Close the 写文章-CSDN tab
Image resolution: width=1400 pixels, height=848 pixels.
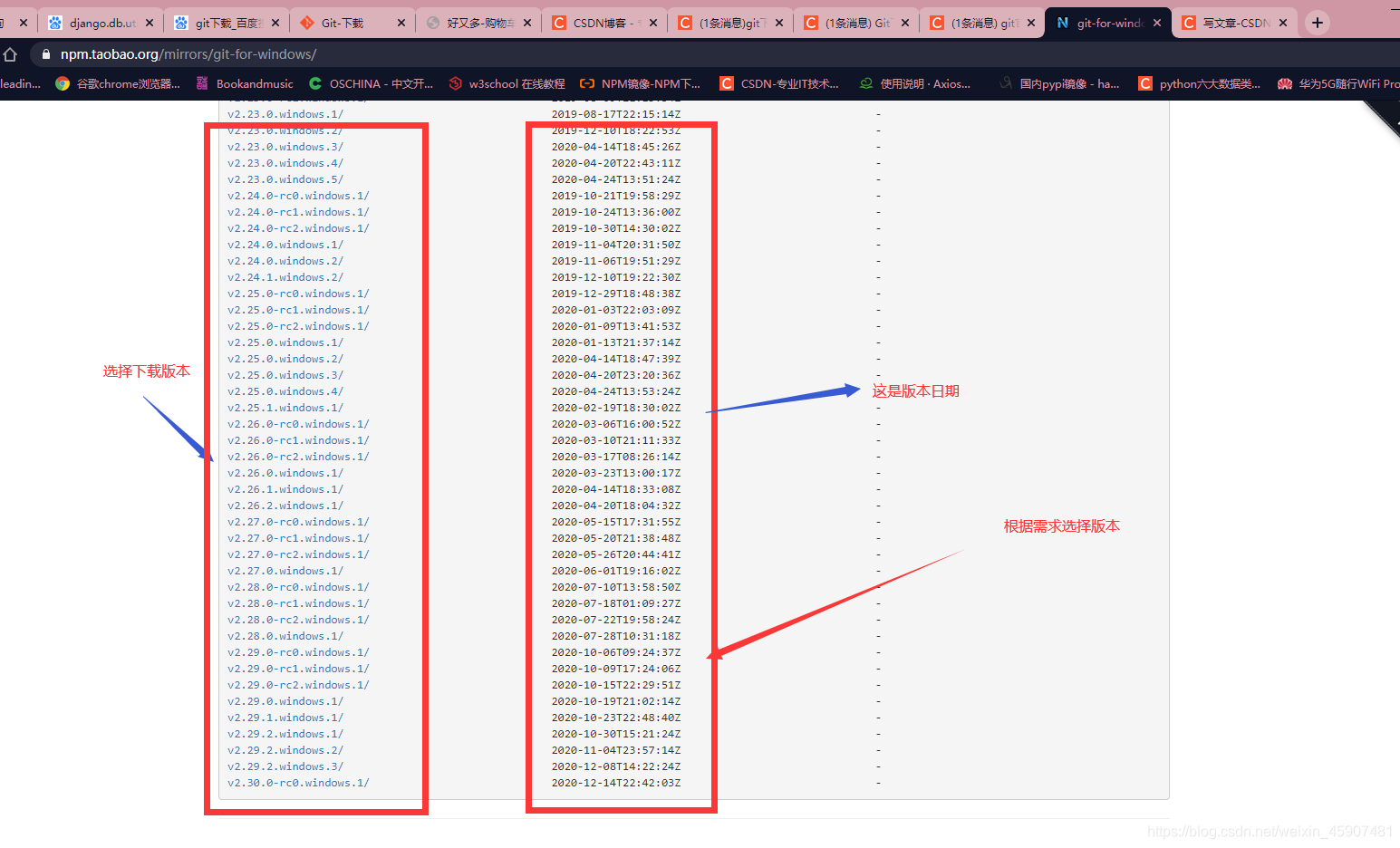1283,23
